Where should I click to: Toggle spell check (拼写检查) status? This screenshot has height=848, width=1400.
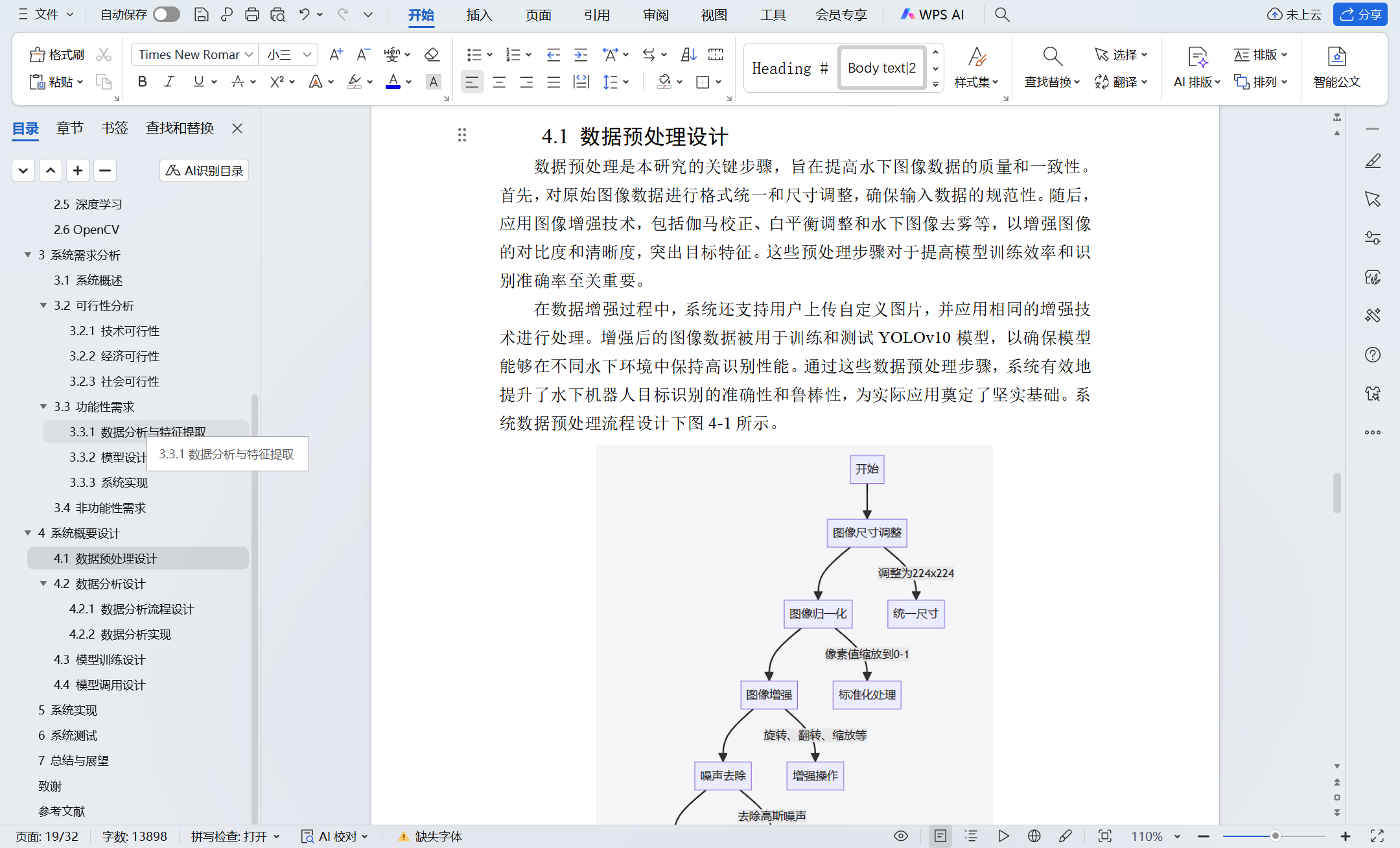pos(235,836)
